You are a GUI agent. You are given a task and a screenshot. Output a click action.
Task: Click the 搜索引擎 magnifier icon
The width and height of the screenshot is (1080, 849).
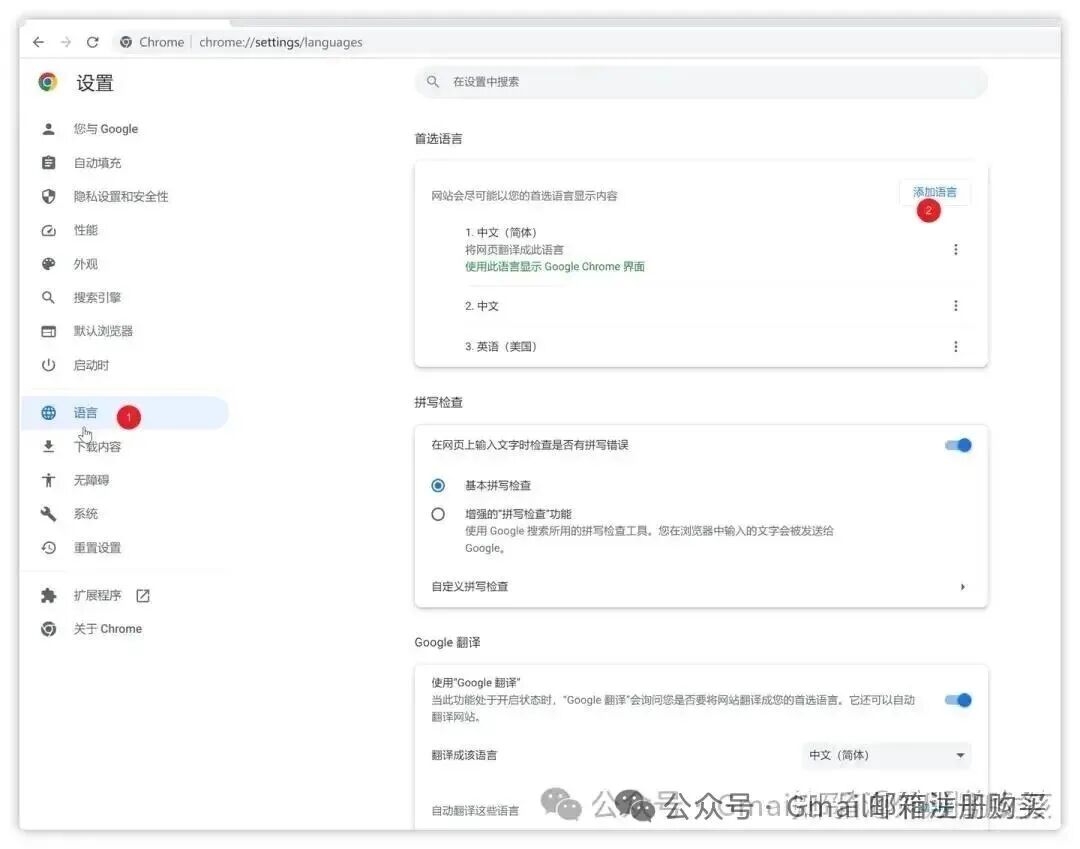(49, 297)
